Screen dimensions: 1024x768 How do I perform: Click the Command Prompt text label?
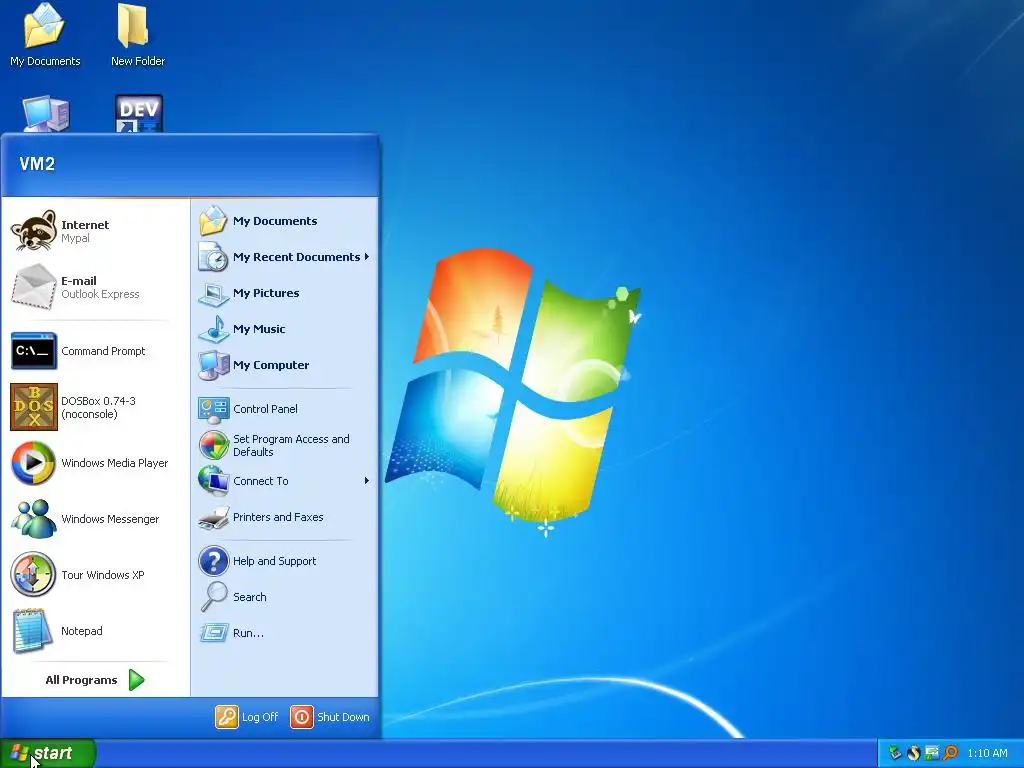click(x=103, y=351)
